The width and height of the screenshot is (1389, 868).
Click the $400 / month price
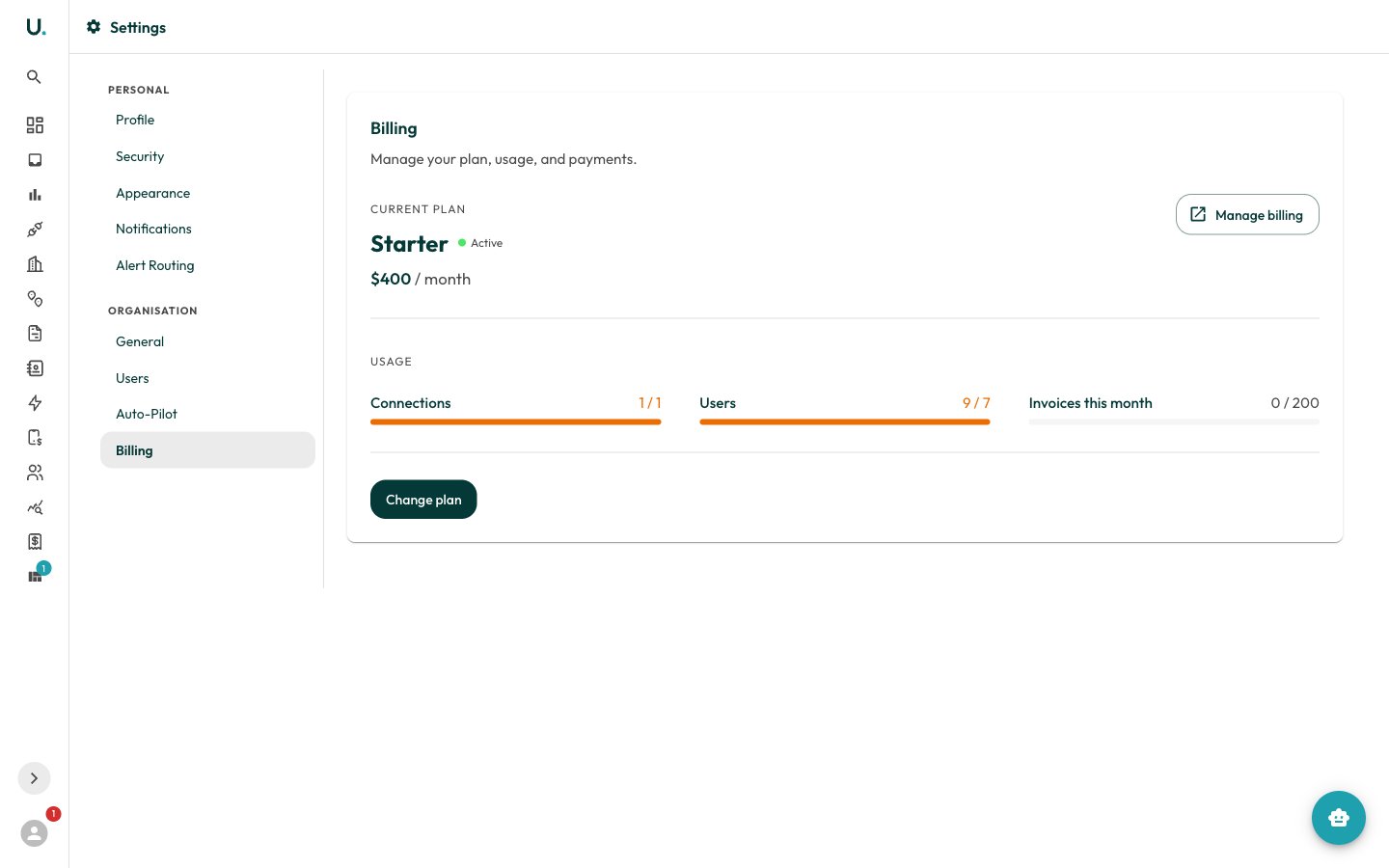click(x=421, y=279)
